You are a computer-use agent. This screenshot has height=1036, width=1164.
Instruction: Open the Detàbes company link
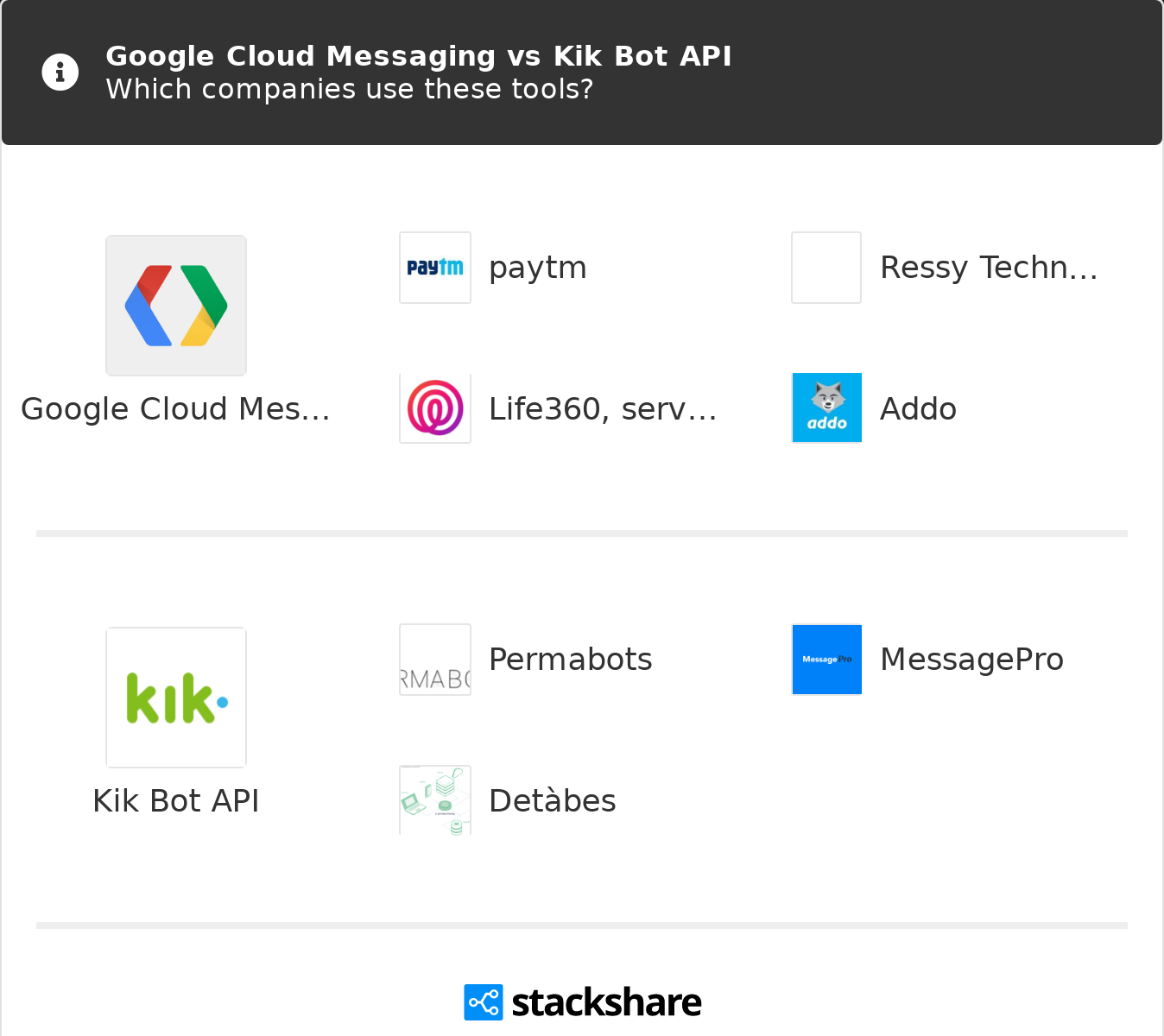pyautogui.click(x=553, y=800)
